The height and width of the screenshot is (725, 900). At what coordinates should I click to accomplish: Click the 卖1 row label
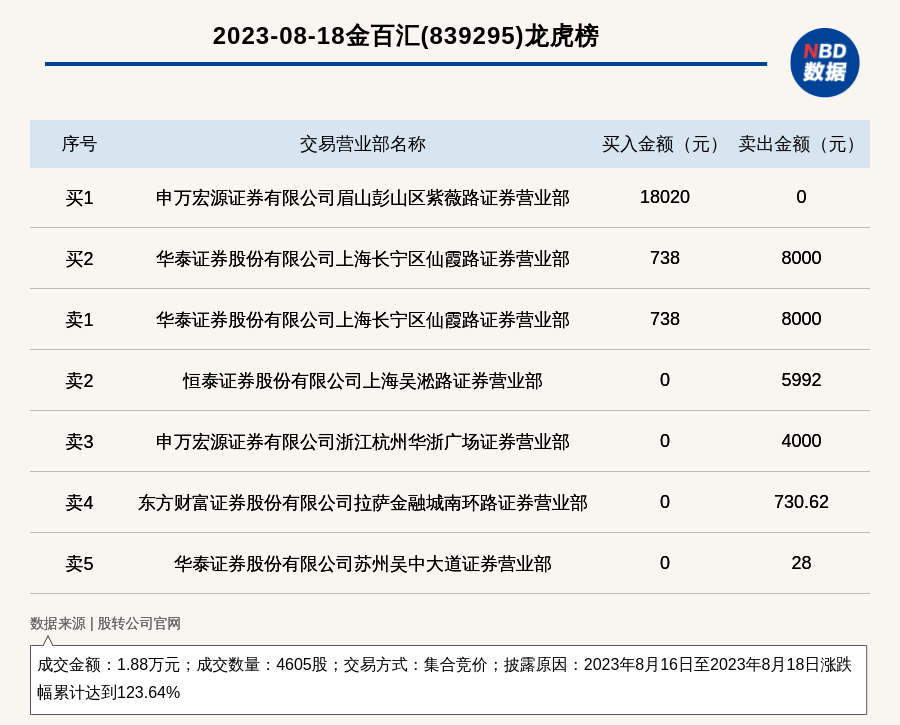click(x=79, y=320)
